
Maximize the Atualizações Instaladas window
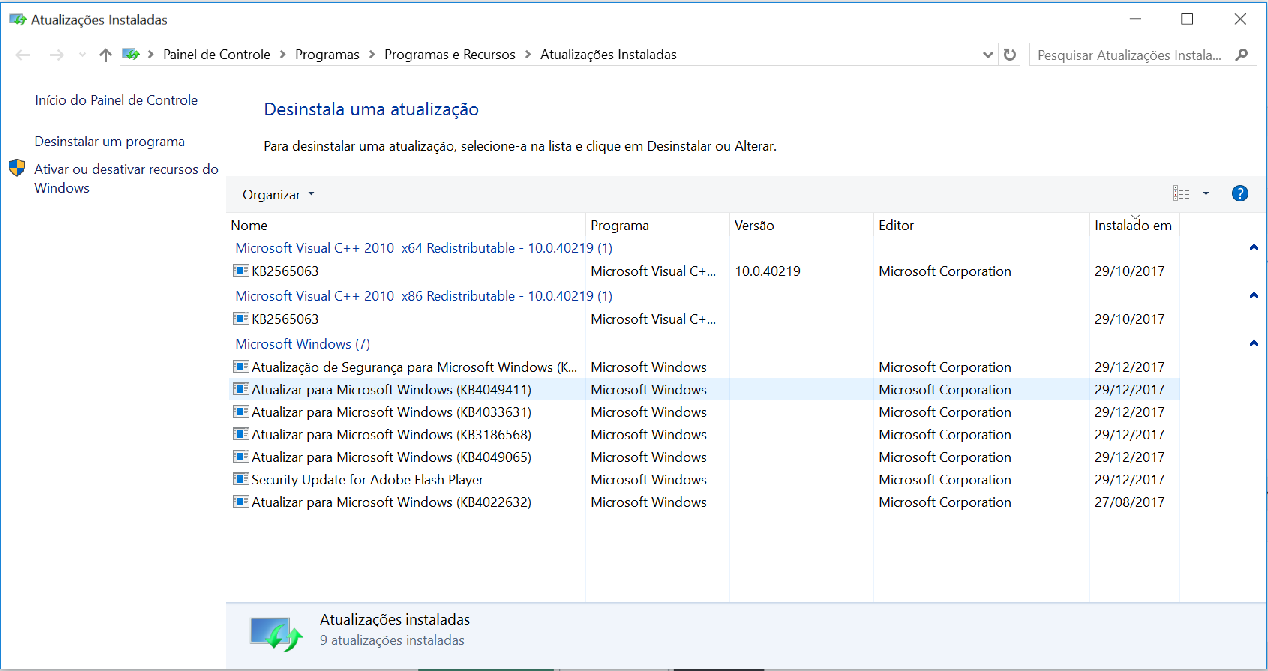point(1187,19)
